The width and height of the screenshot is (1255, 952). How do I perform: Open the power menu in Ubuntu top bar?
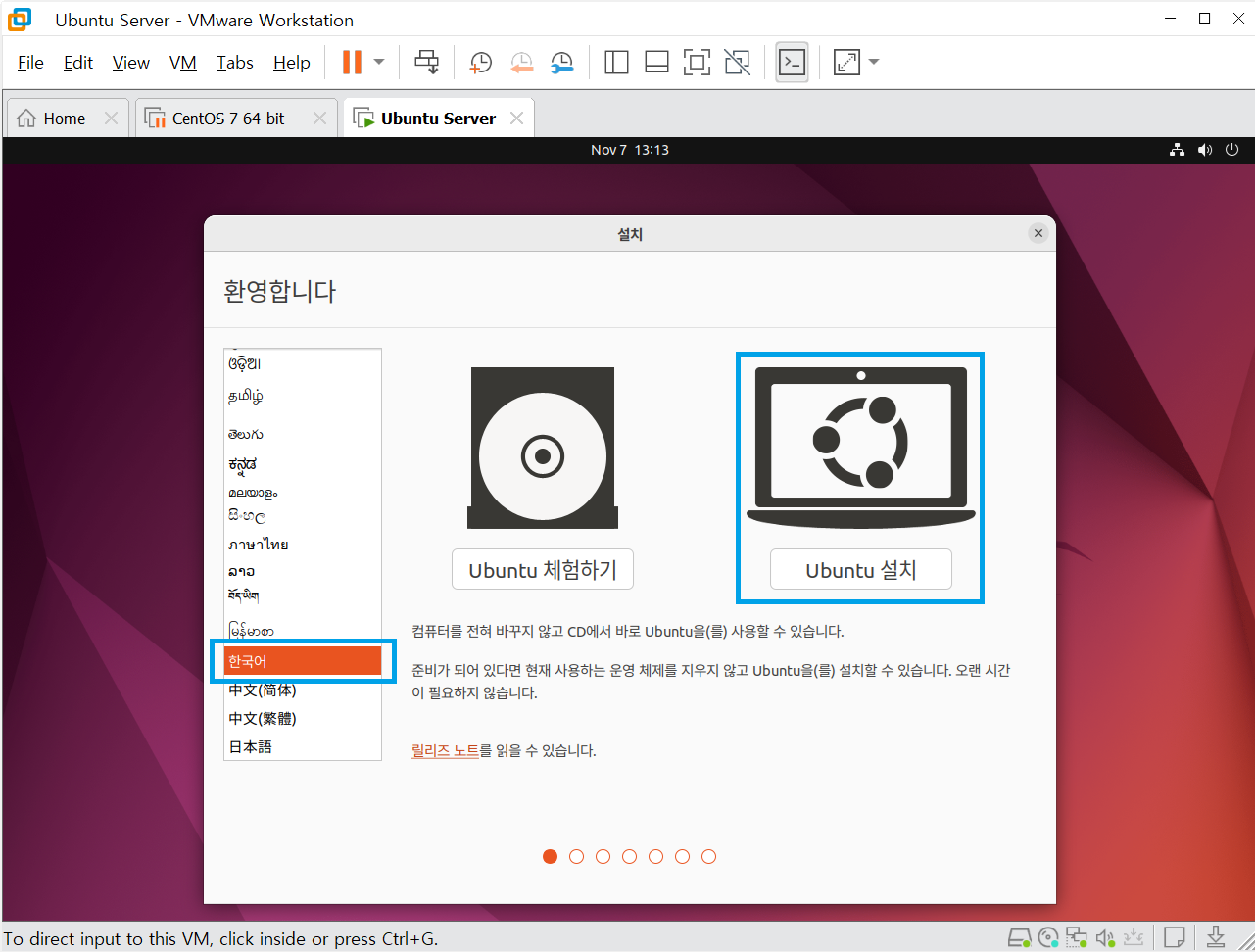tap(1232, 150)
